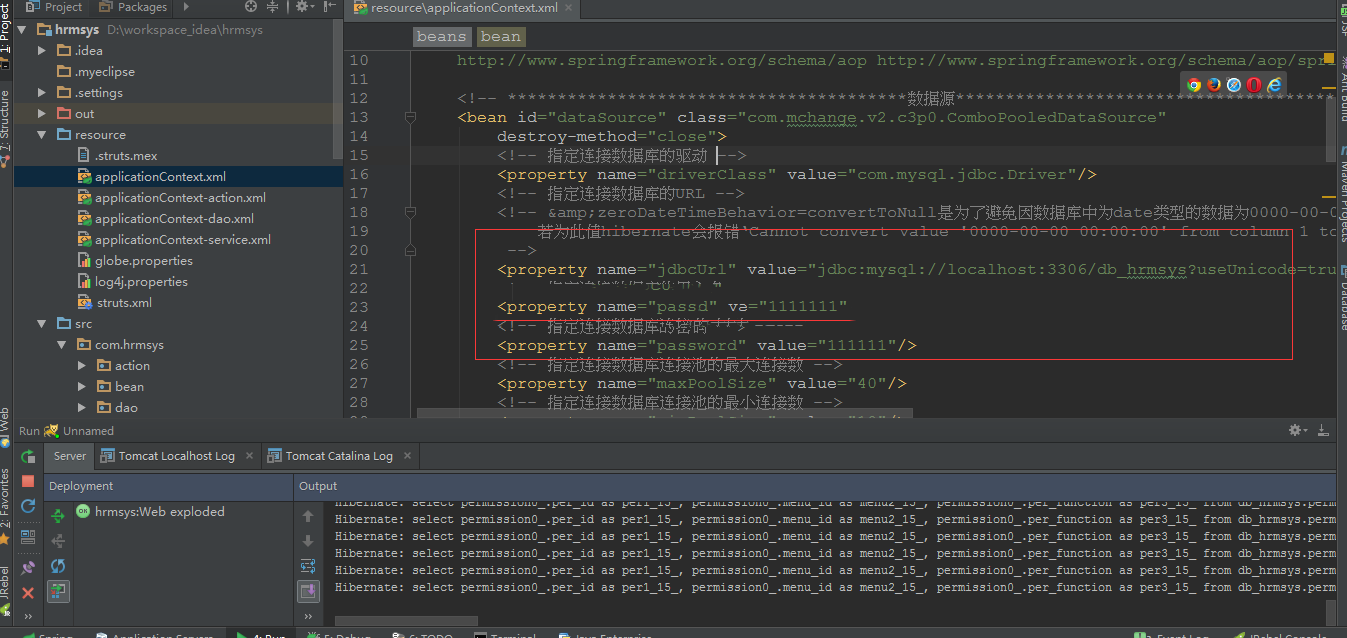
Task: Switch to Packages view tab
Action: tap(134, 7)
